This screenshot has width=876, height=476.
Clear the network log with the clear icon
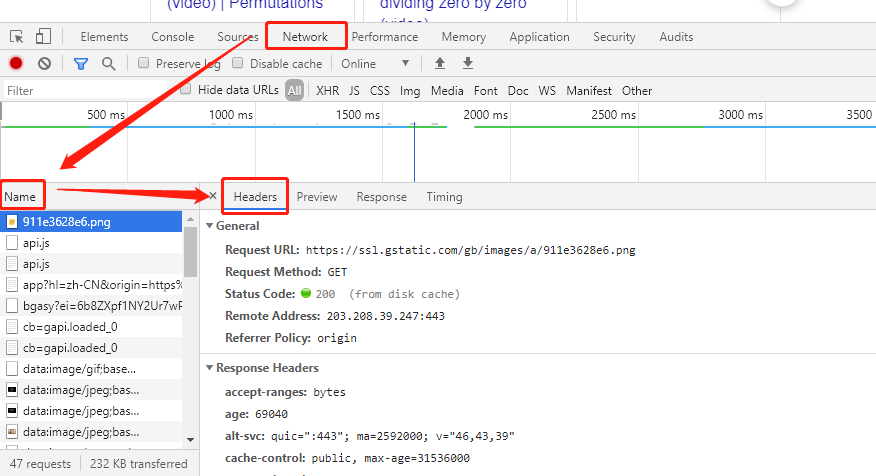44,64
